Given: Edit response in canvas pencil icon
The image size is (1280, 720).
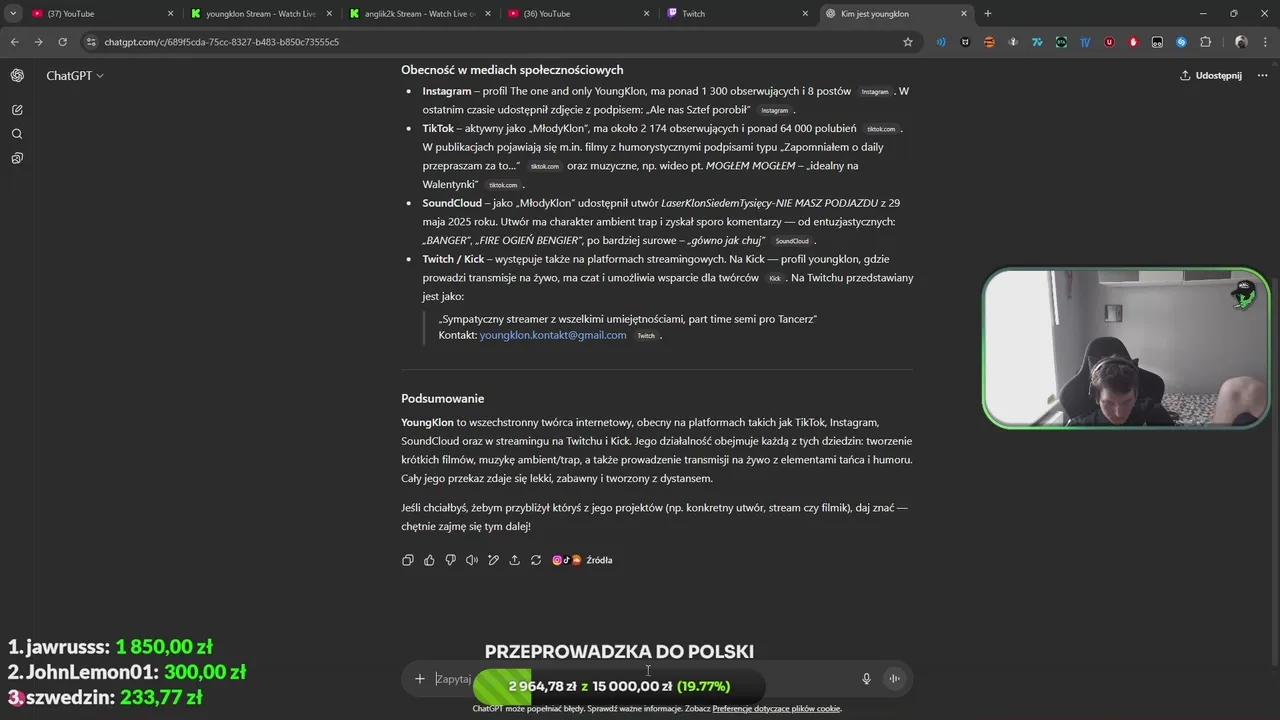Looking at the screenshot, I should (x=493, y=560).
